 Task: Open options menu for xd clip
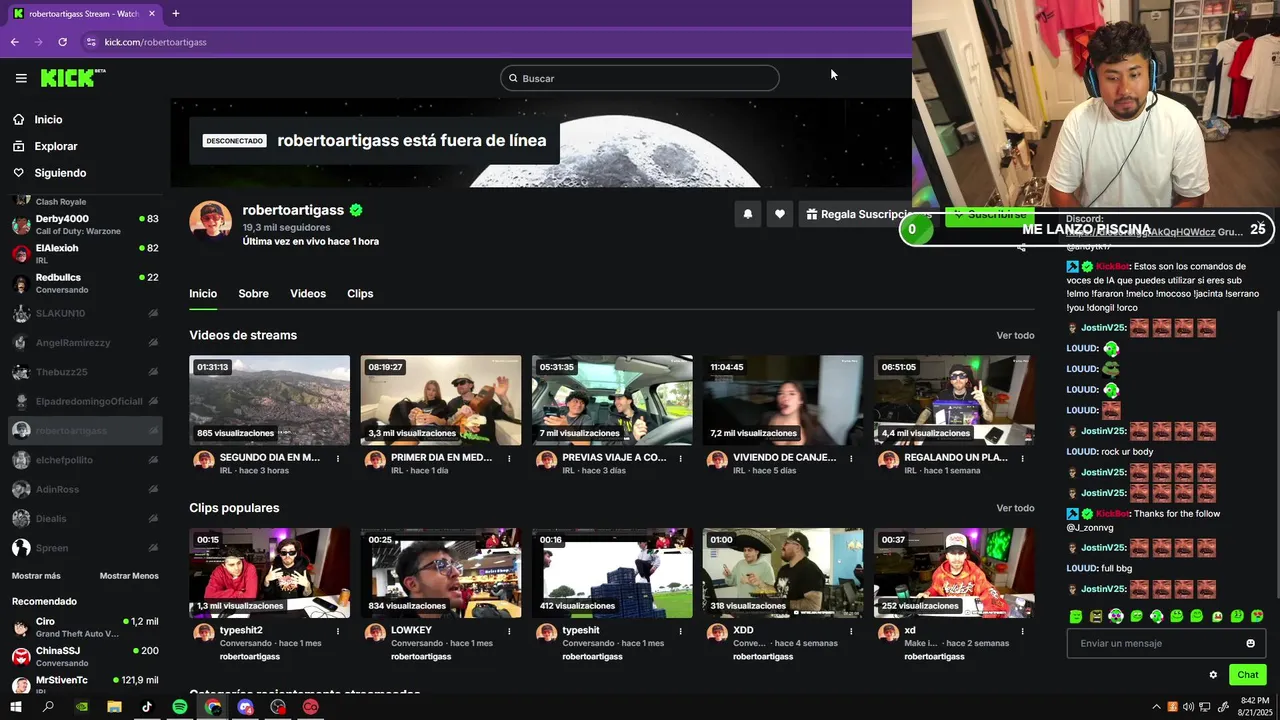1022,632
